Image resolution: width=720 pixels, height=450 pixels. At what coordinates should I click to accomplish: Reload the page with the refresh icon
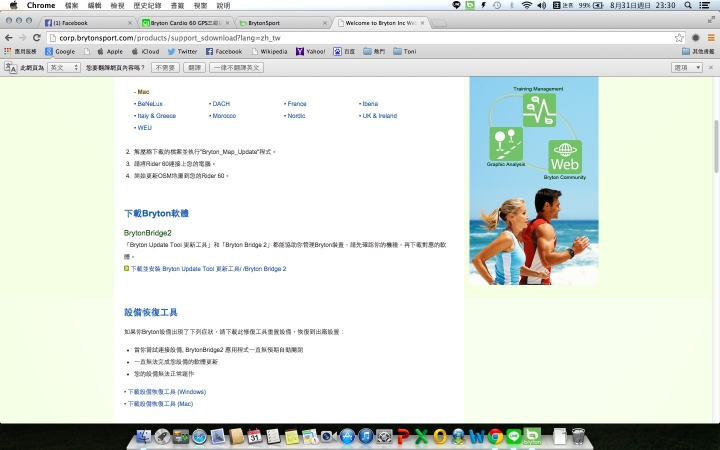pyautogui.click(x=37, y=38)
